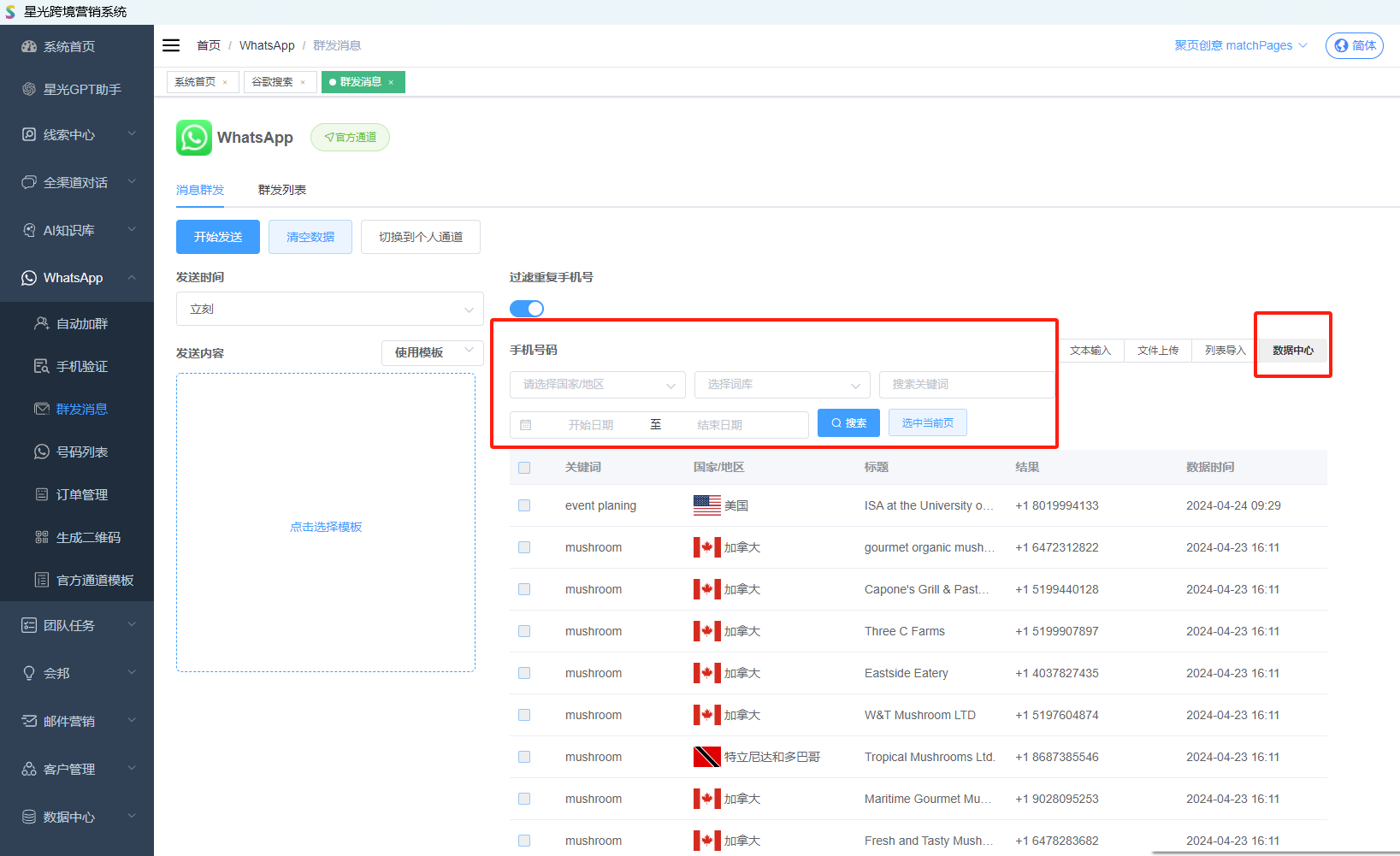Close the 系统首页 tab with x
Viewport: 1400px width, 856px height.
225,82
